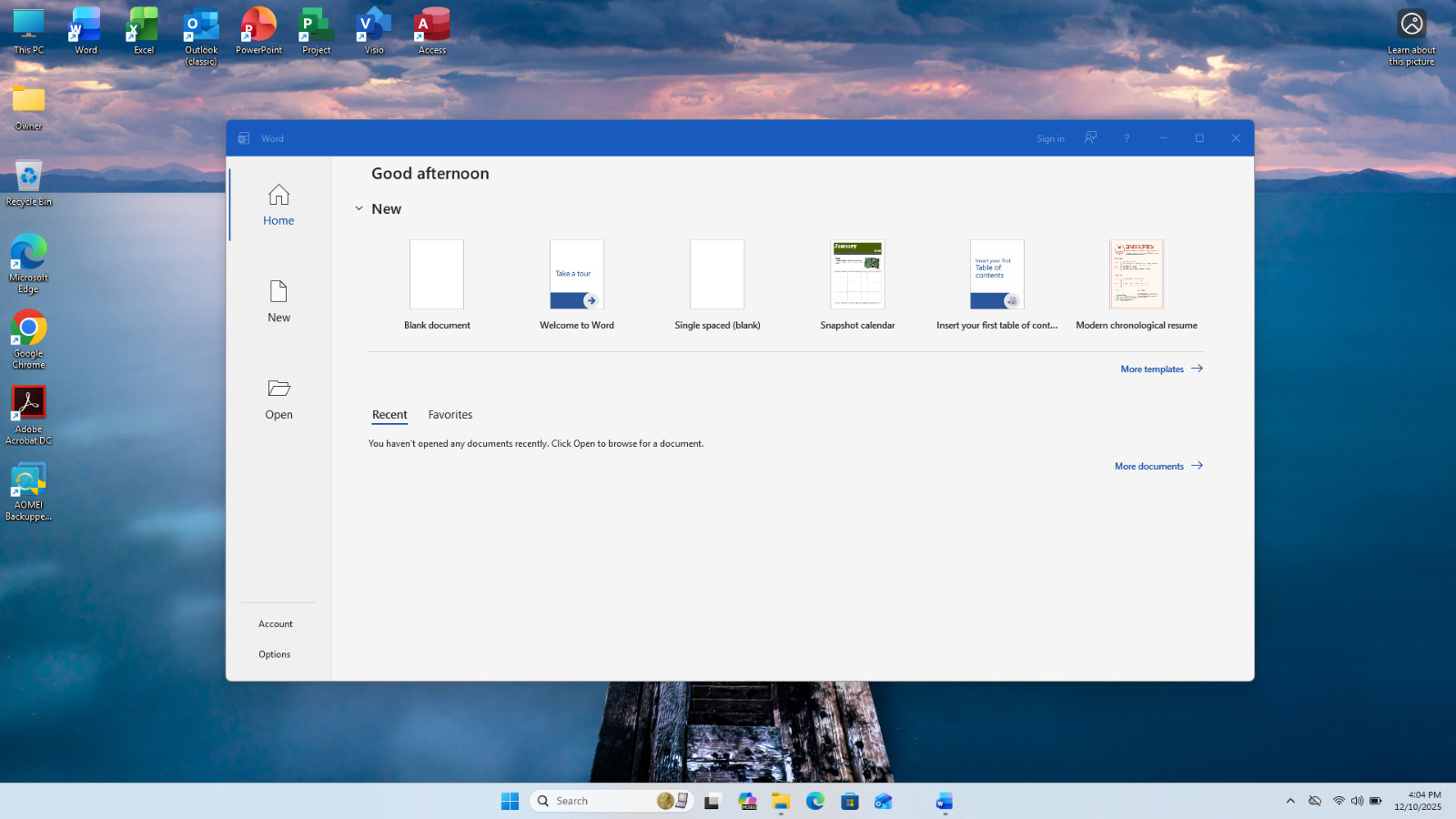This screenshot has height=819, width=1456.
Task: Switch to the Favorites tab
Action: click(x=450, y=415)
